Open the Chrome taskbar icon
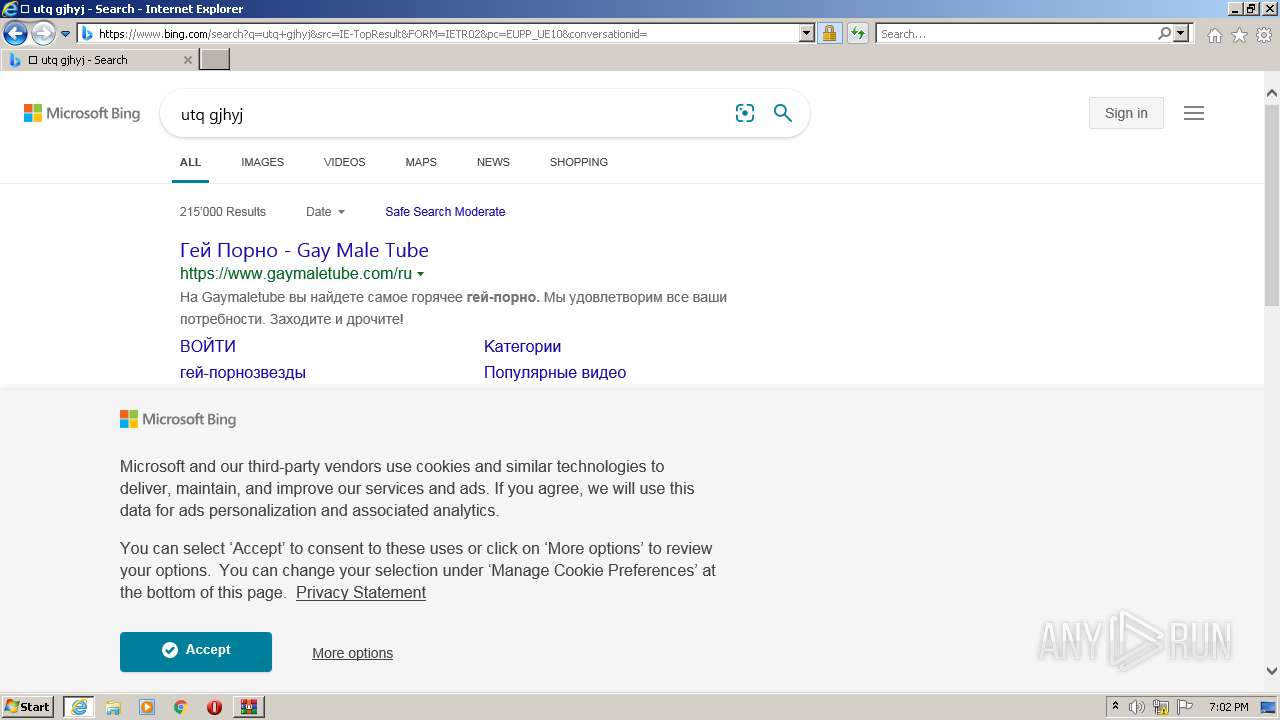Image resolution: width=1280 pixels, height=720 pixels. [x=181, y=707]
